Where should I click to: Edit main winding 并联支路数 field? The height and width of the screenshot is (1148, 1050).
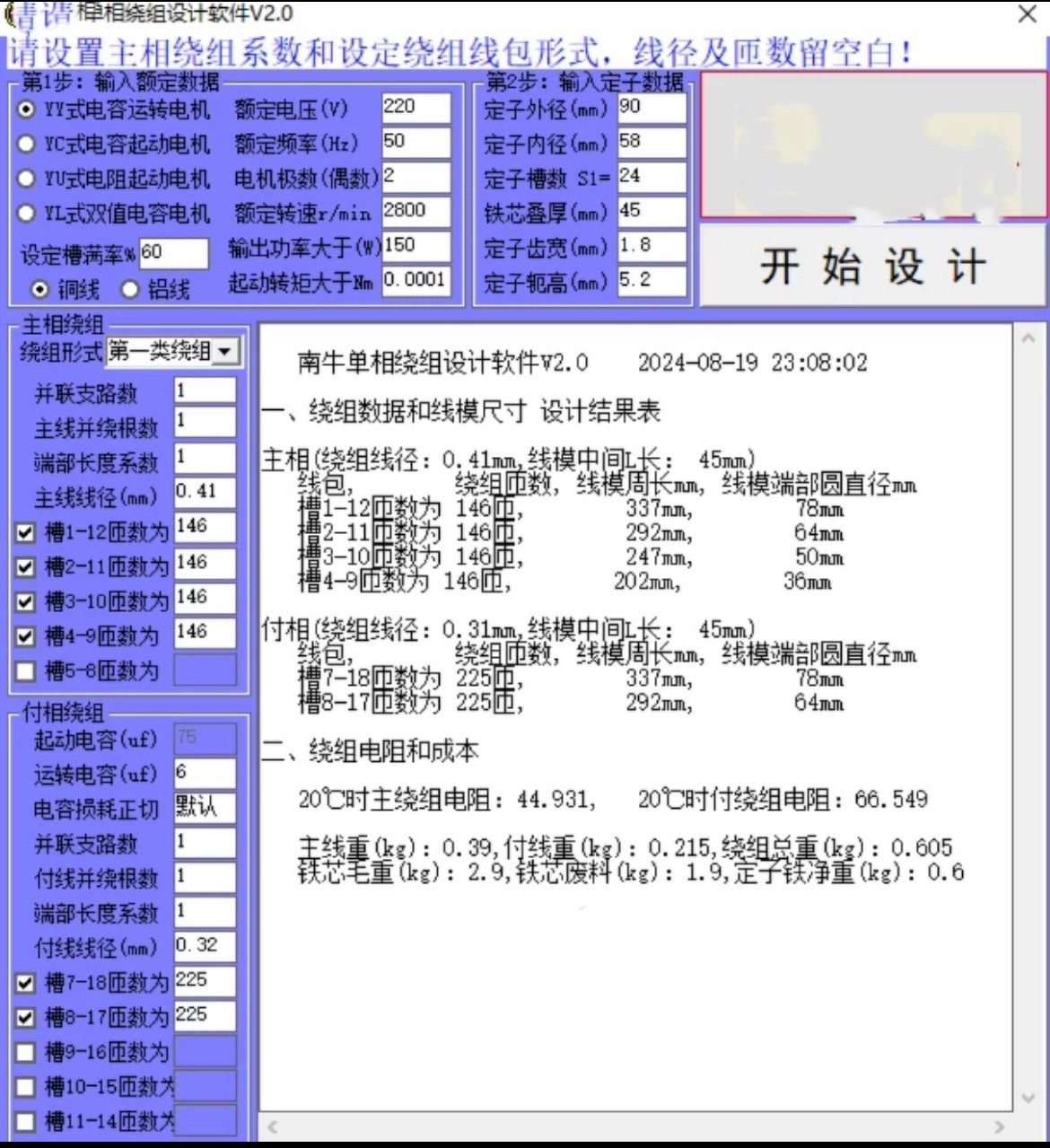205,391
